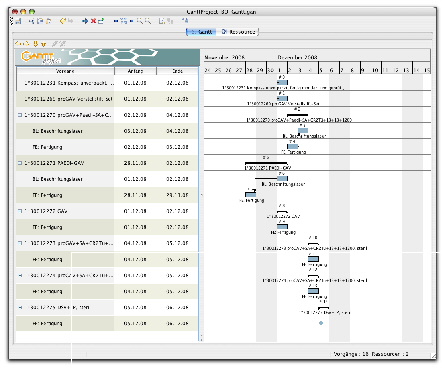
Task: Click the grid icon between blue squares
Action: click(124, 21)
